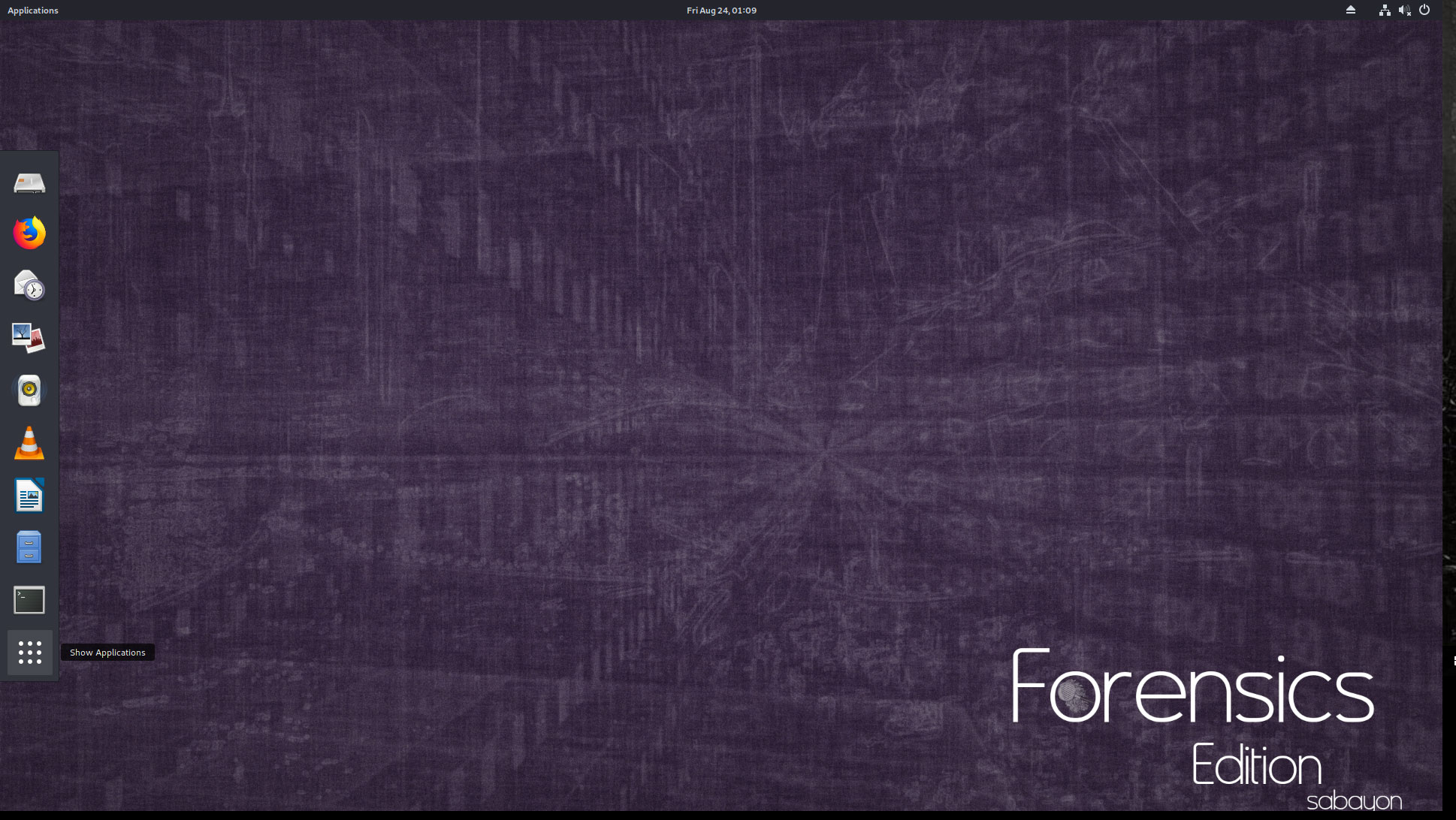The height and width of the screenshot is (820, 1456).
Task: Open the clock and calendar panel
Action: coord(721,11)
